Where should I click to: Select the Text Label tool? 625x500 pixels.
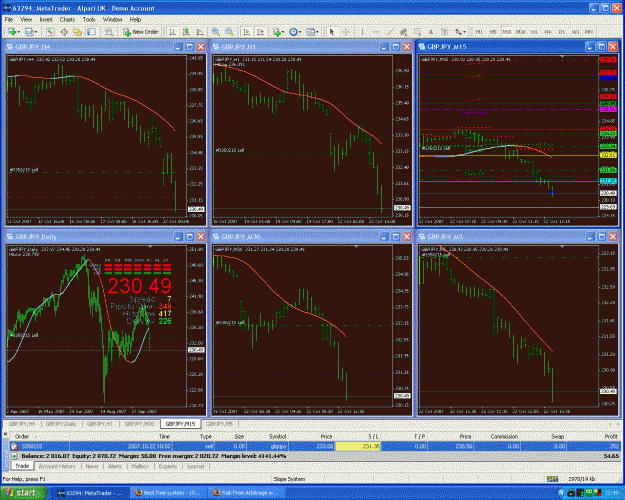coord(445,32)
